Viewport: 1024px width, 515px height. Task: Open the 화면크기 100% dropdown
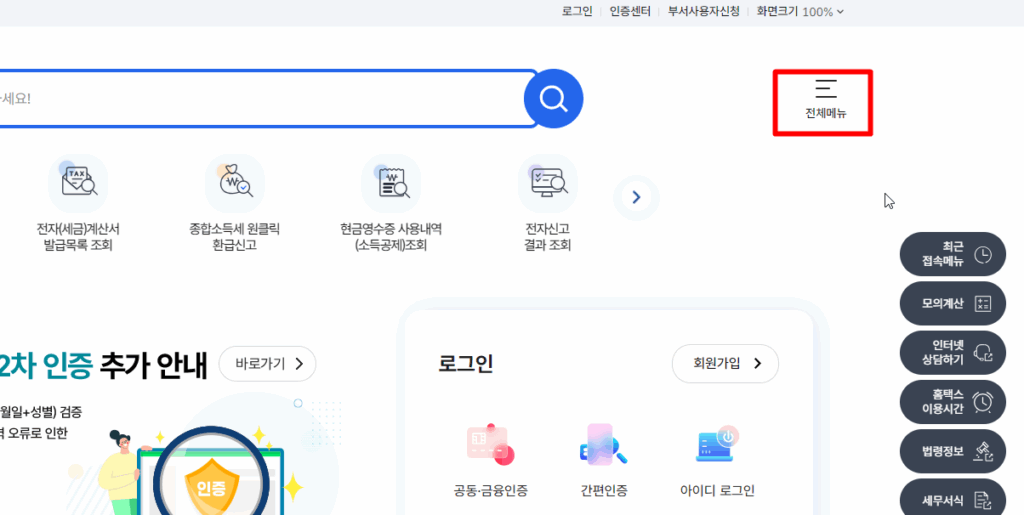point(800,12)
